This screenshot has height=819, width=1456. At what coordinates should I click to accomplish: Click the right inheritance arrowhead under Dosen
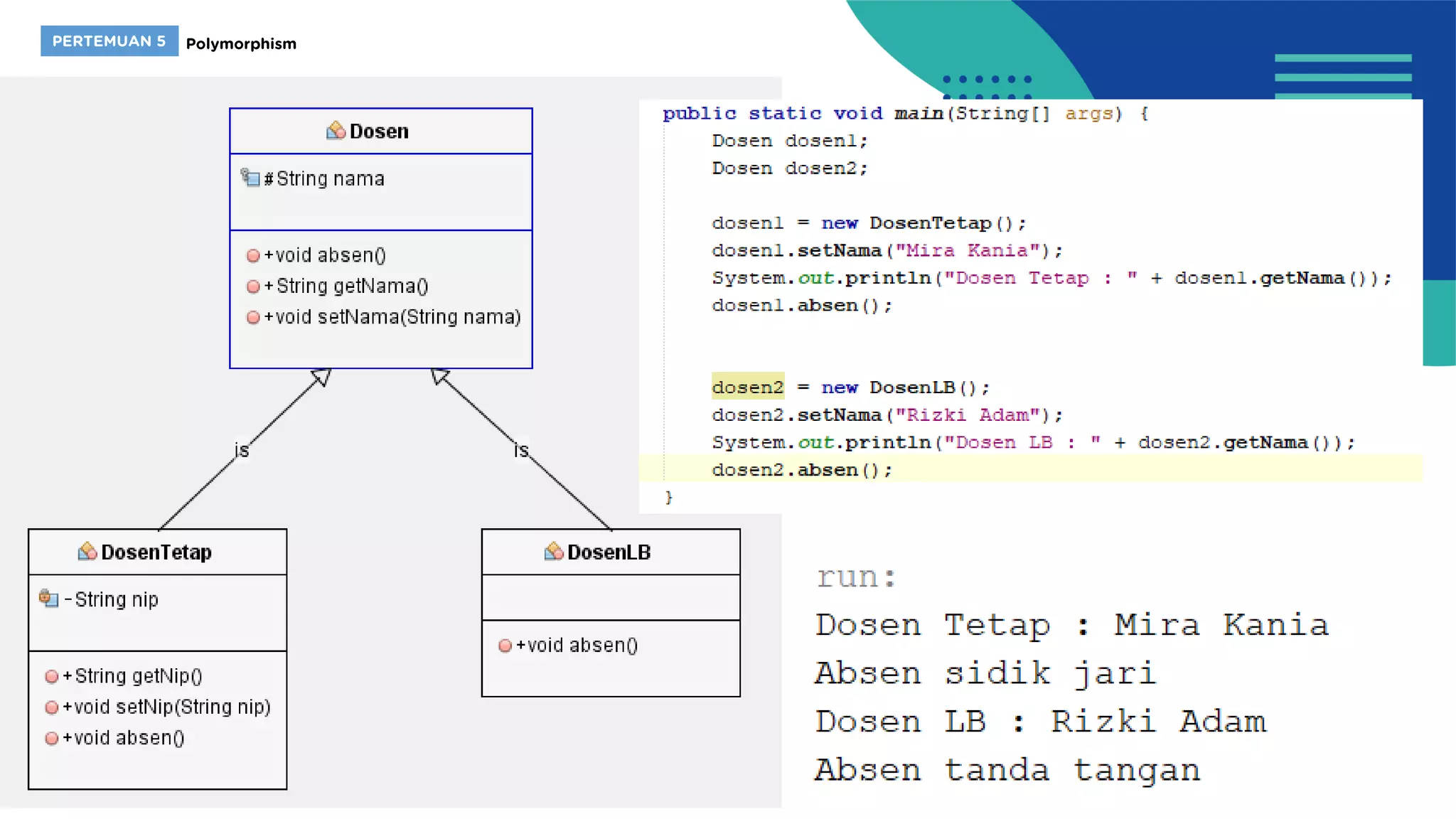tap(439, 376)
